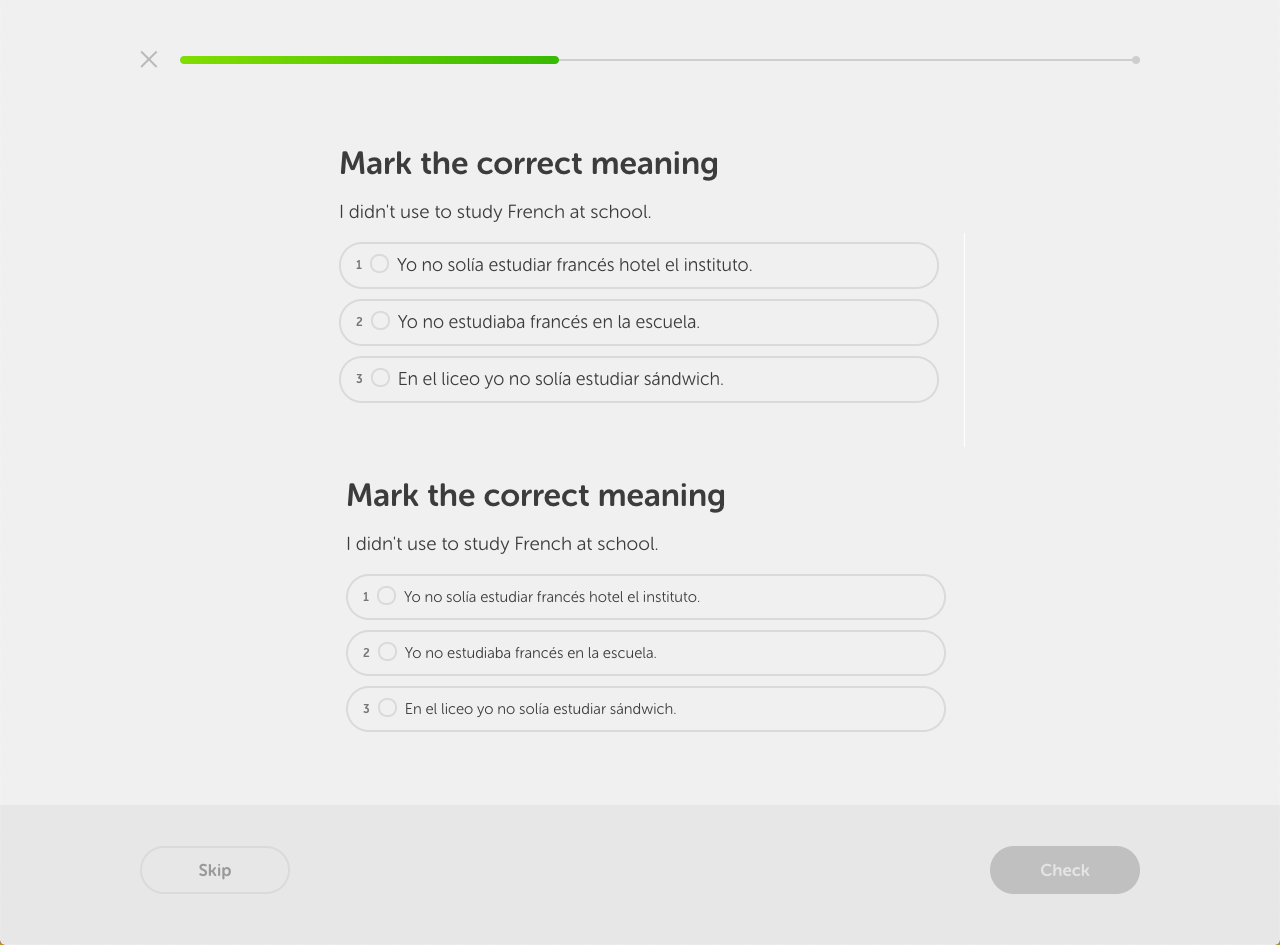Select radio button for option 3 in first question
Screen dimensions: 1280x945
381,378
